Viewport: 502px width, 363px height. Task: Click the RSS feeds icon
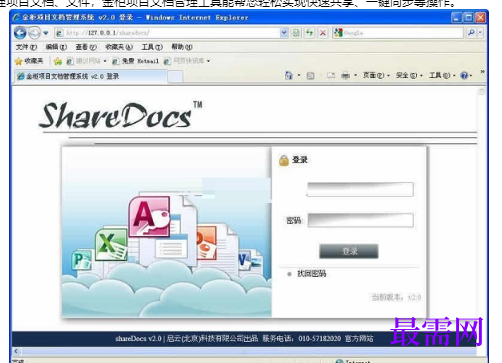[310, 76]
